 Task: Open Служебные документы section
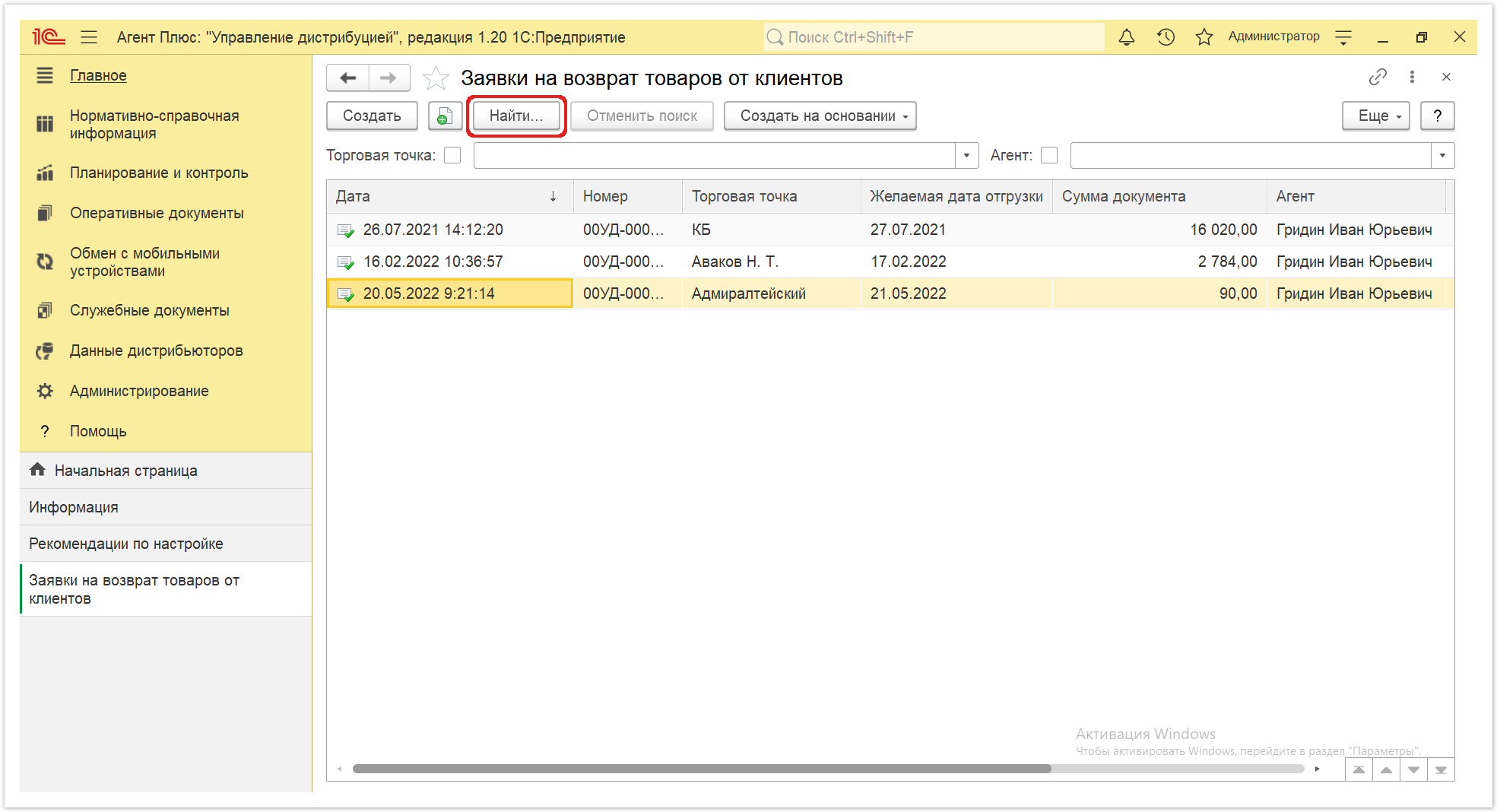tap(150, 310)
